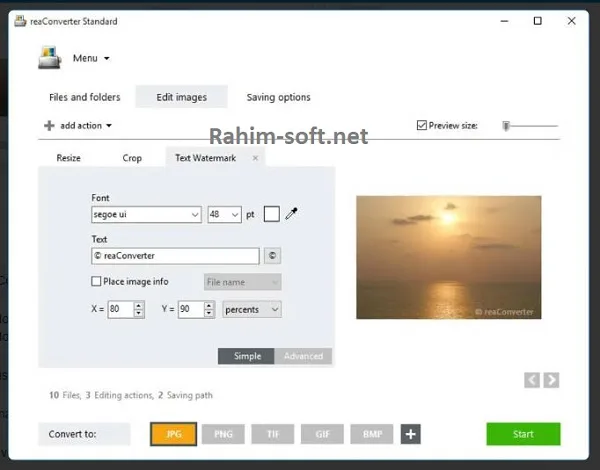Viewport: 600px width, 470px height.
Task: Click the sunset preview image
Action: 448,257
